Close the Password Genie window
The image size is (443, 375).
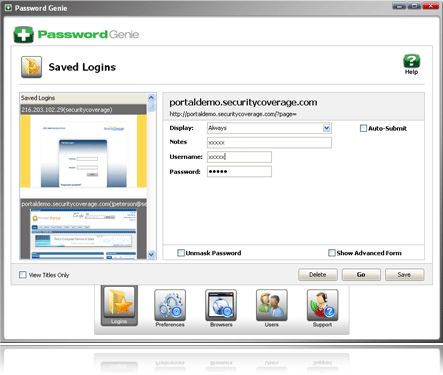(x=430, y=6)
